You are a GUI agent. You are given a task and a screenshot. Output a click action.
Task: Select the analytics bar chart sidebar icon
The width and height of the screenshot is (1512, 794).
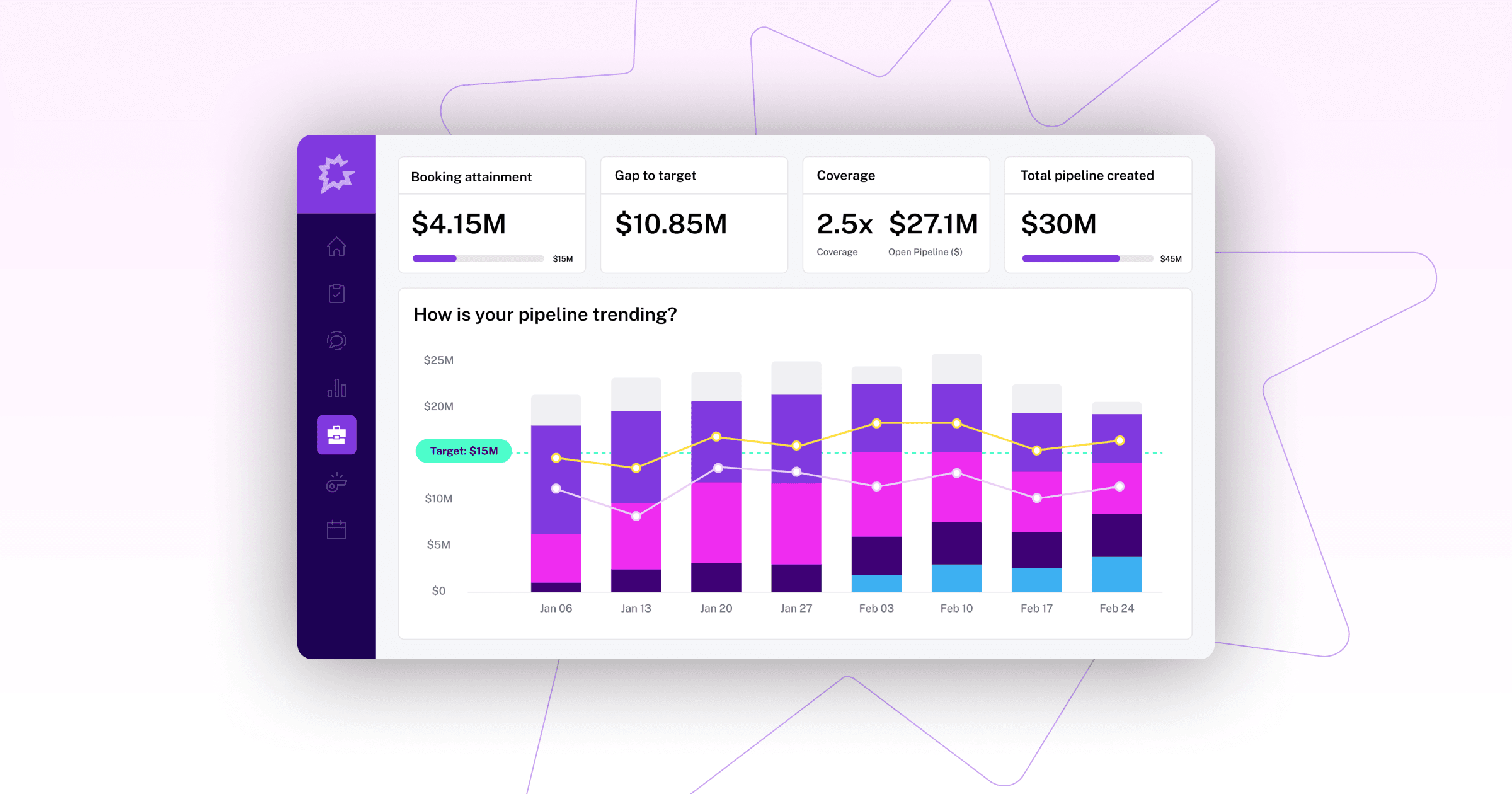coord(337,388)
